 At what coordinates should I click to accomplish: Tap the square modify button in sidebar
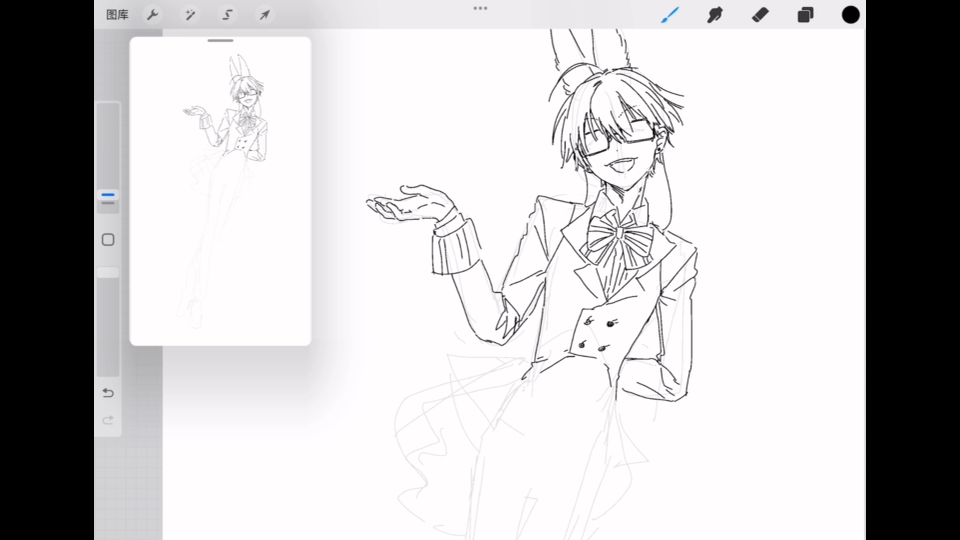click(x=108, y=239)
